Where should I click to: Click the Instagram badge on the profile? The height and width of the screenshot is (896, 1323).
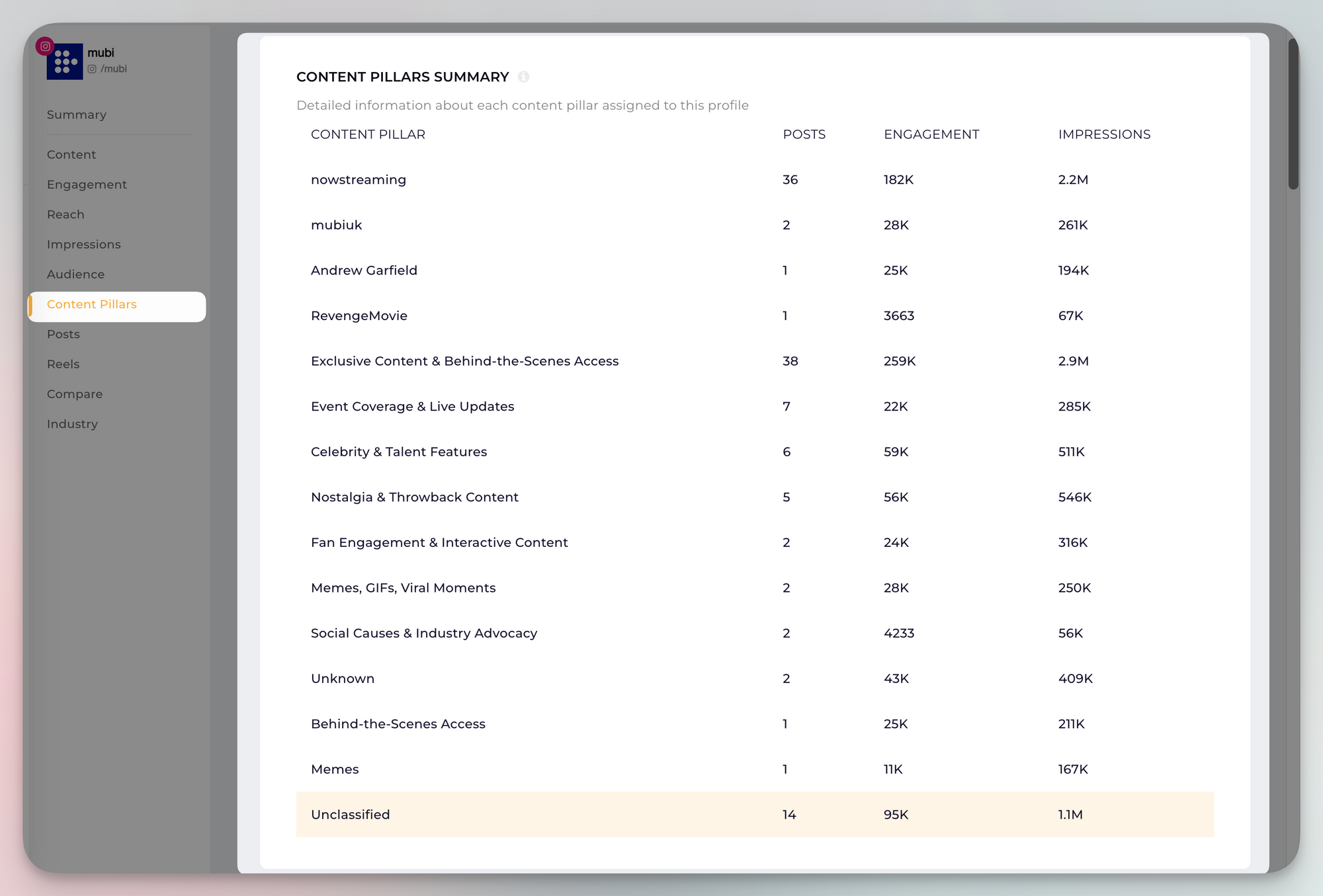coord(45,46)
